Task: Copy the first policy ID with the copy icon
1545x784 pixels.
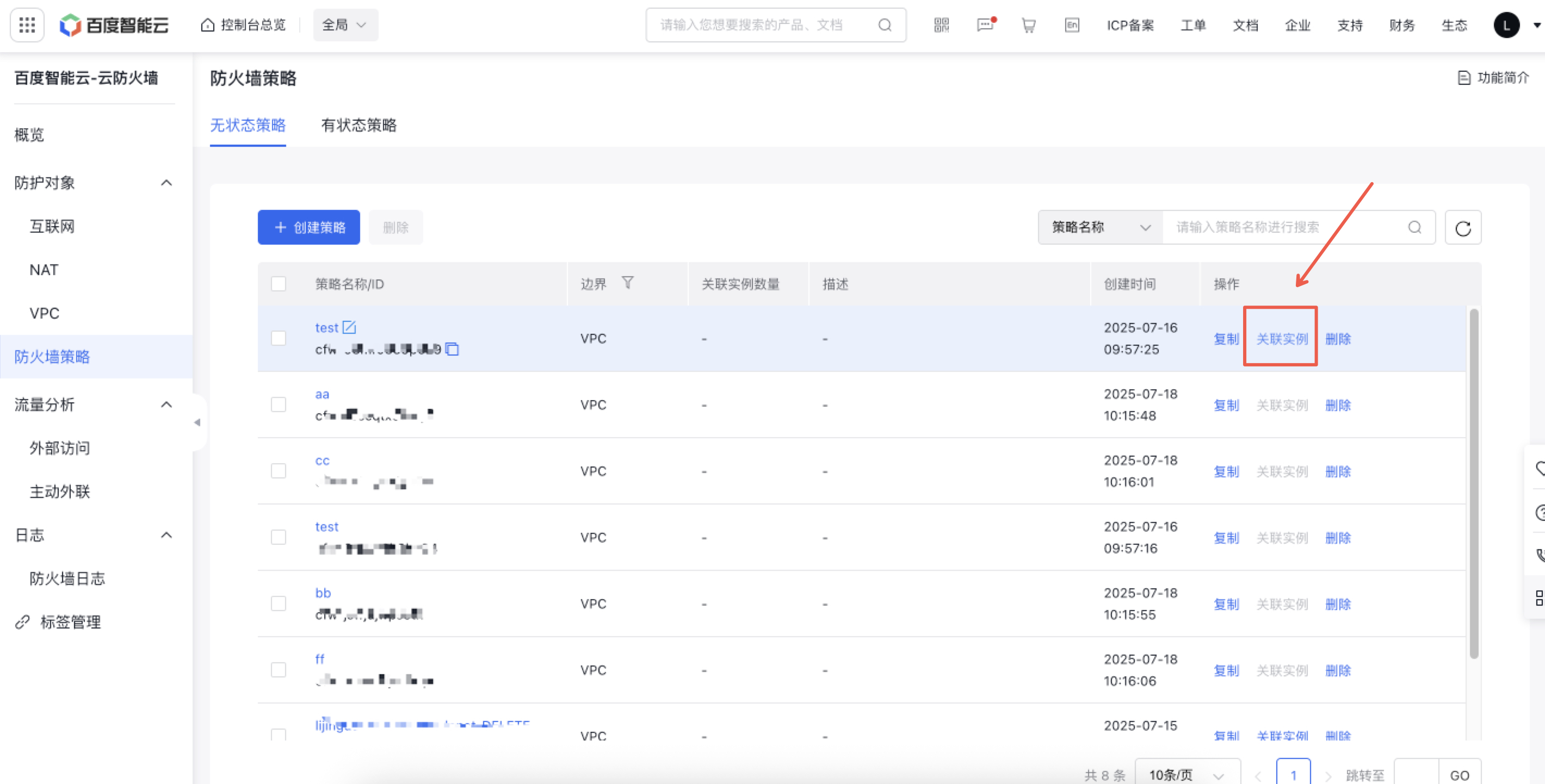Action: pos(453,350)
